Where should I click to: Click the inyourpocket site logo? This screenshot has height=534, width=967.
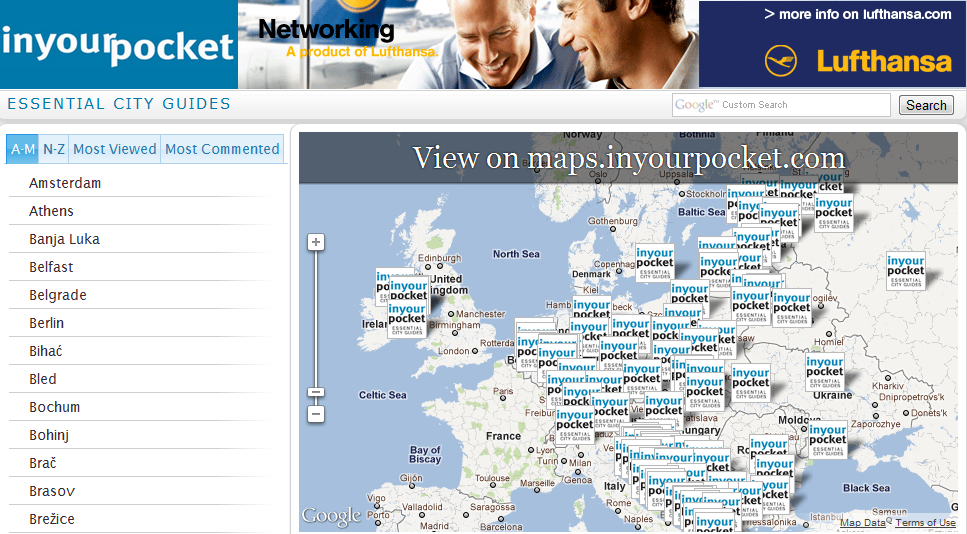pyautogui.click(x=118, y=46)
